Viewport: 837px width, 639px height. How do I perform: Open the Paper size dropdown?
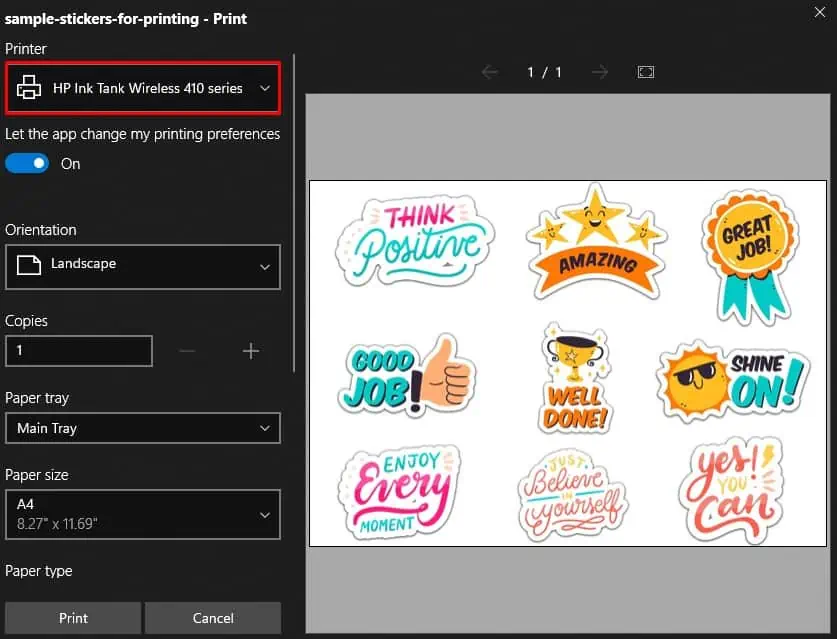click(142, 514)
